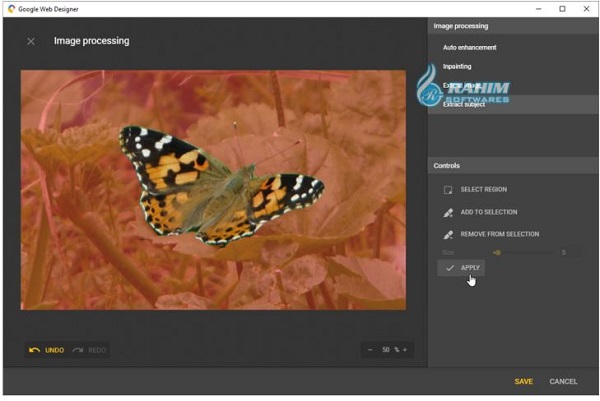Choose Extract subject option

click(465, 104)
